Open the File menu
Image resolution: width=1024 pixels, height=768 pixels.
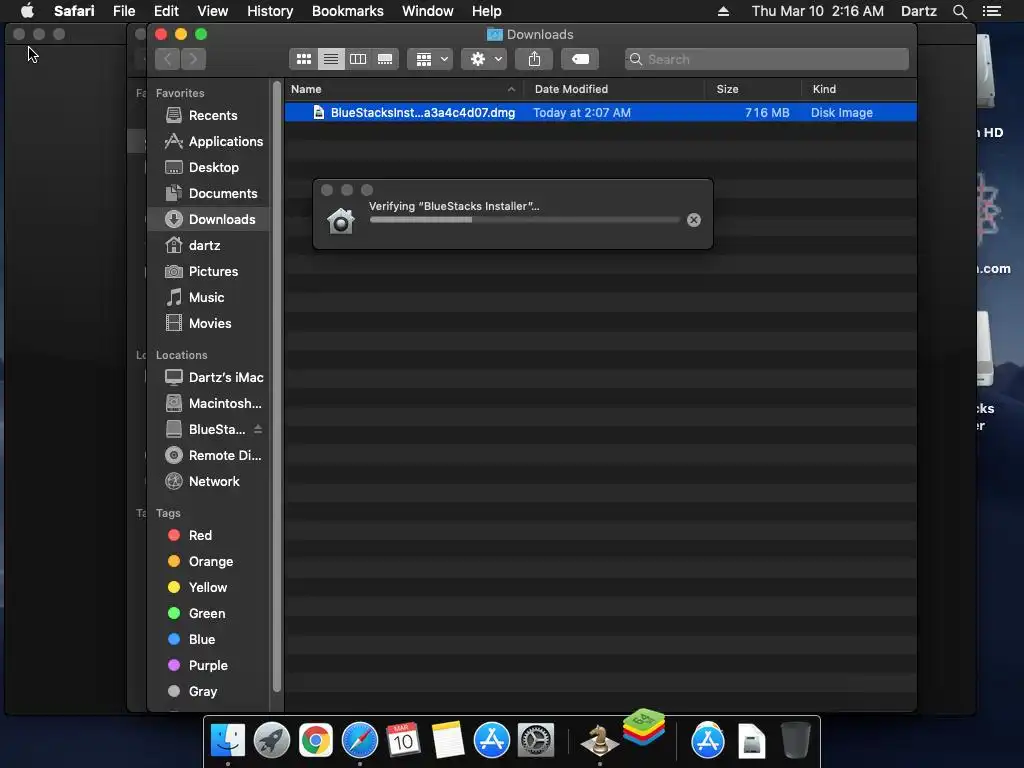click(x=124, y=11)
